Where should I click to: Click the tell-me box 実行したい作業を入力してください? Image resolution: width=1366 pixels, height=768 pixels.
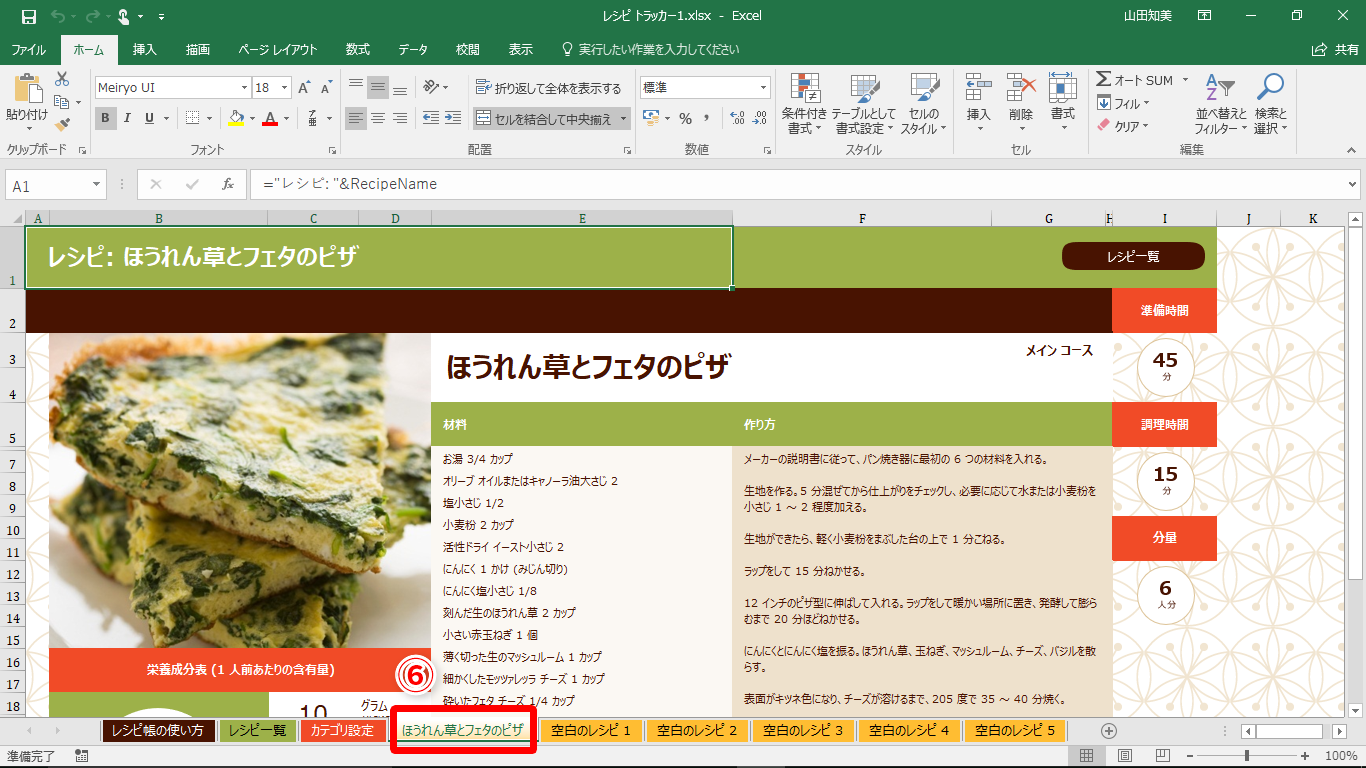pos(650,49)
